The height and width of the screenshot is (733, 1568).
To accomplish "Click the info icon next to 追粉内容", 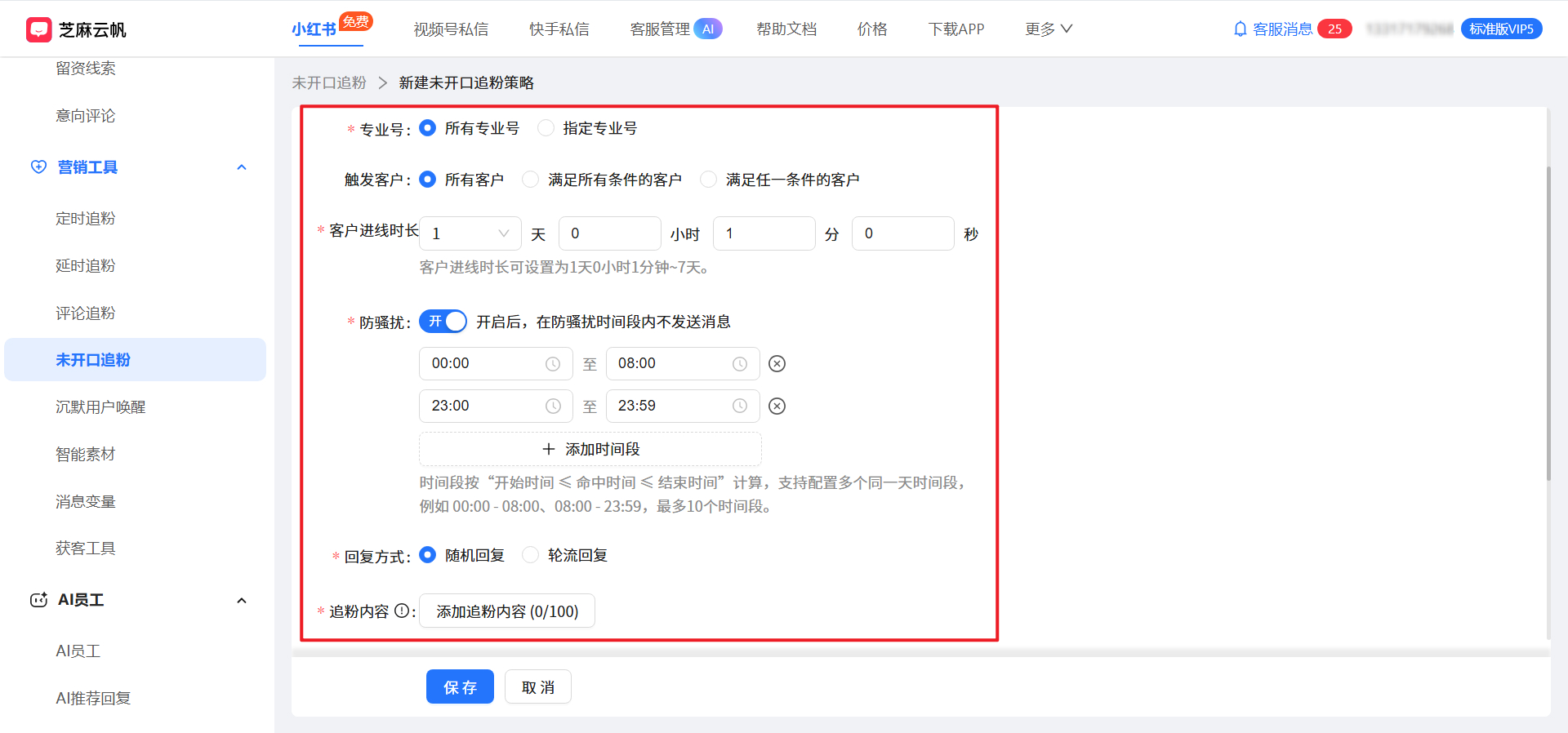I will pos(402,611).
